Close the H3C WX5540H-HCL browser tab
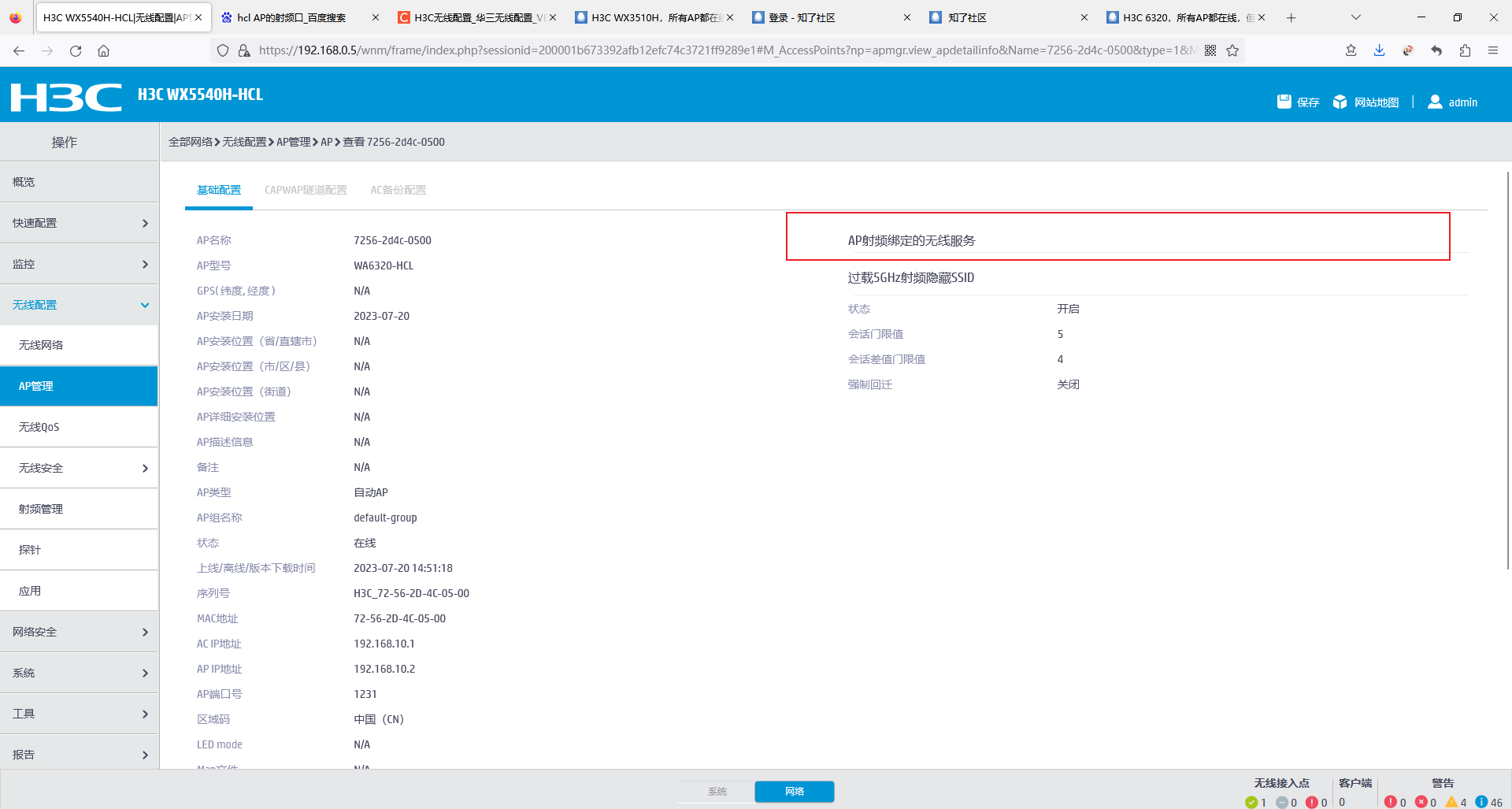Screen dimensions: 1512x809 click(198, 17)
